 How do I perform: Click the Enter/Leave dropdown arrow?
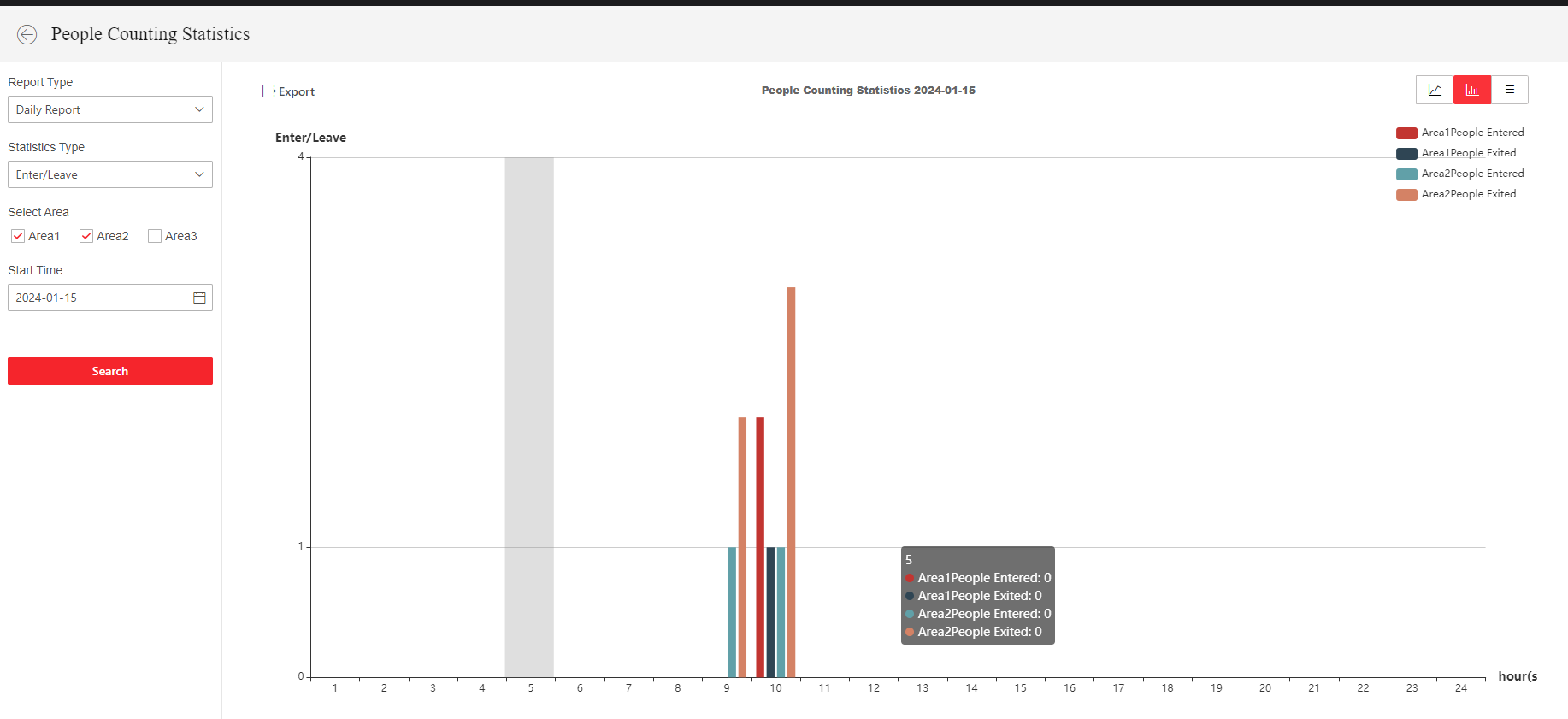click(x=199, y=174)
